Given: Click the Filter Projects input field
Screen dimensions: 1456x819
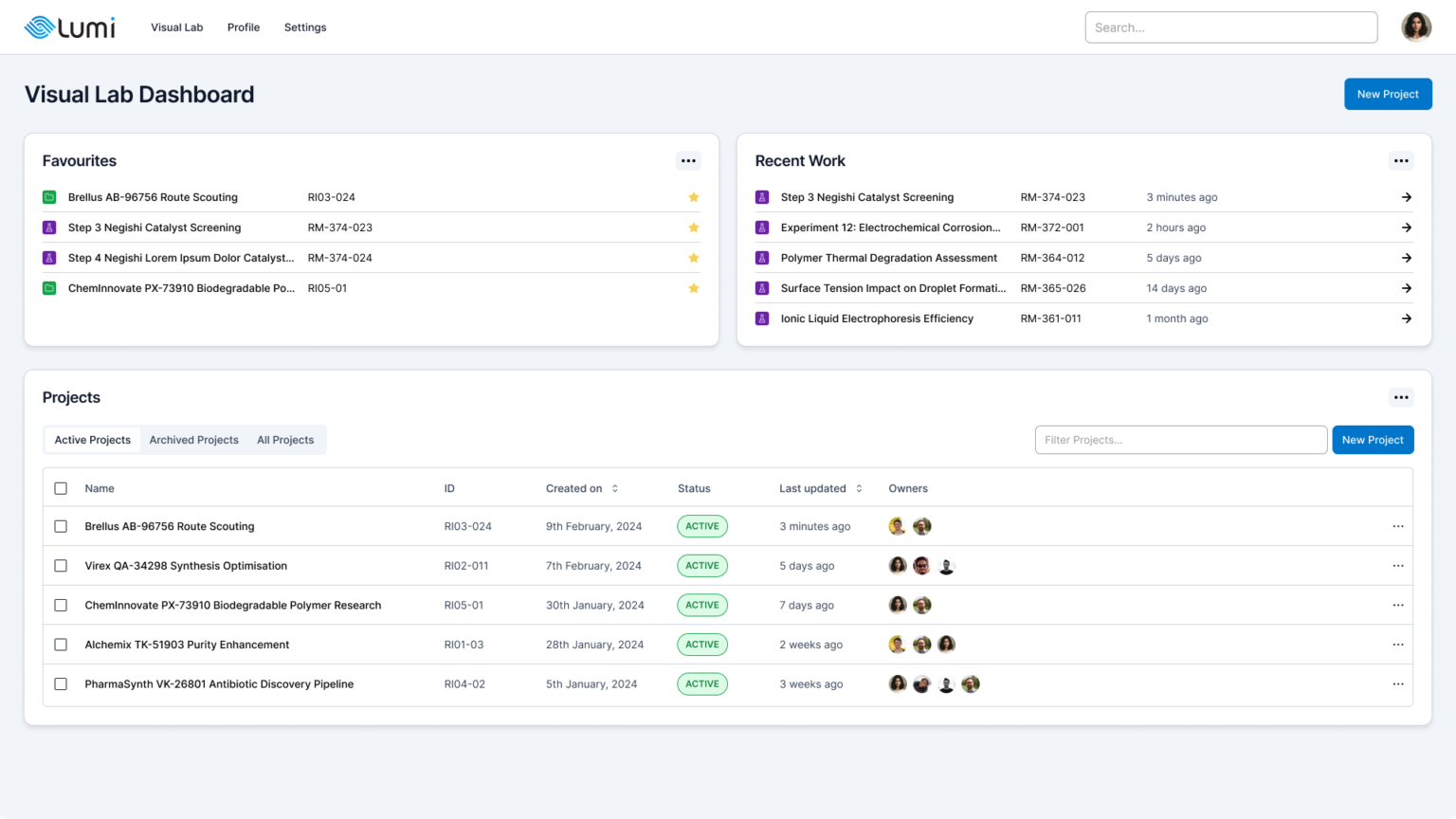Looking at the screenshot, I should coord(1180,439).
